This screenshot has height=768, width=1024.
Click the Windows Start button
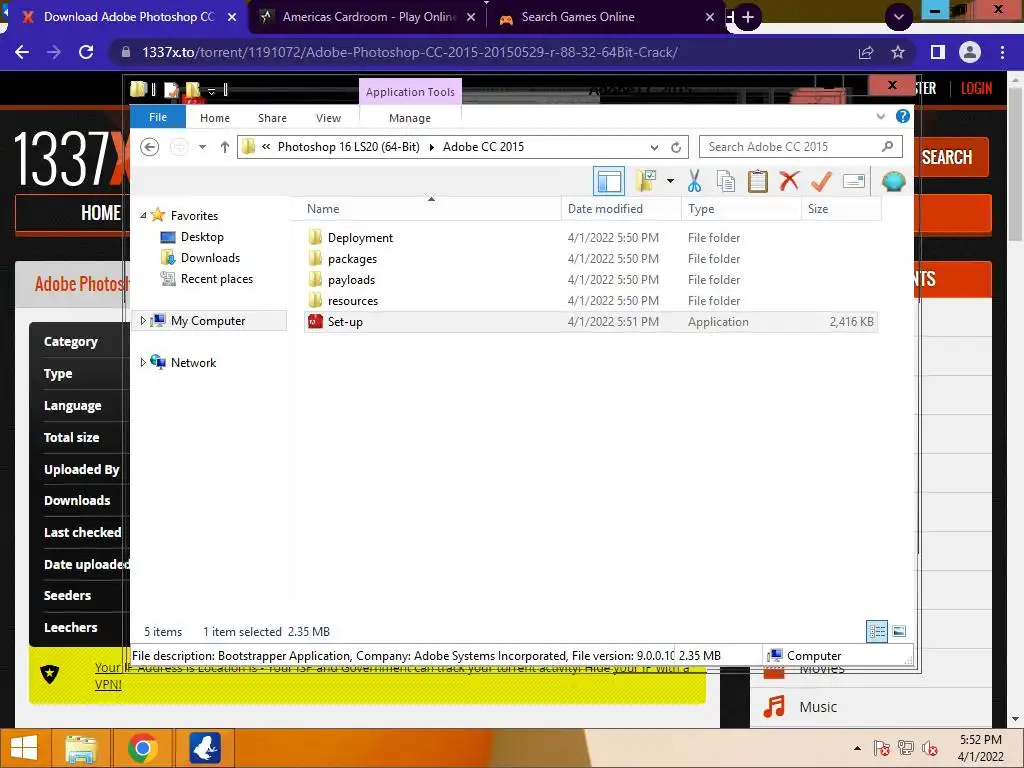click(x=24, y=748)
